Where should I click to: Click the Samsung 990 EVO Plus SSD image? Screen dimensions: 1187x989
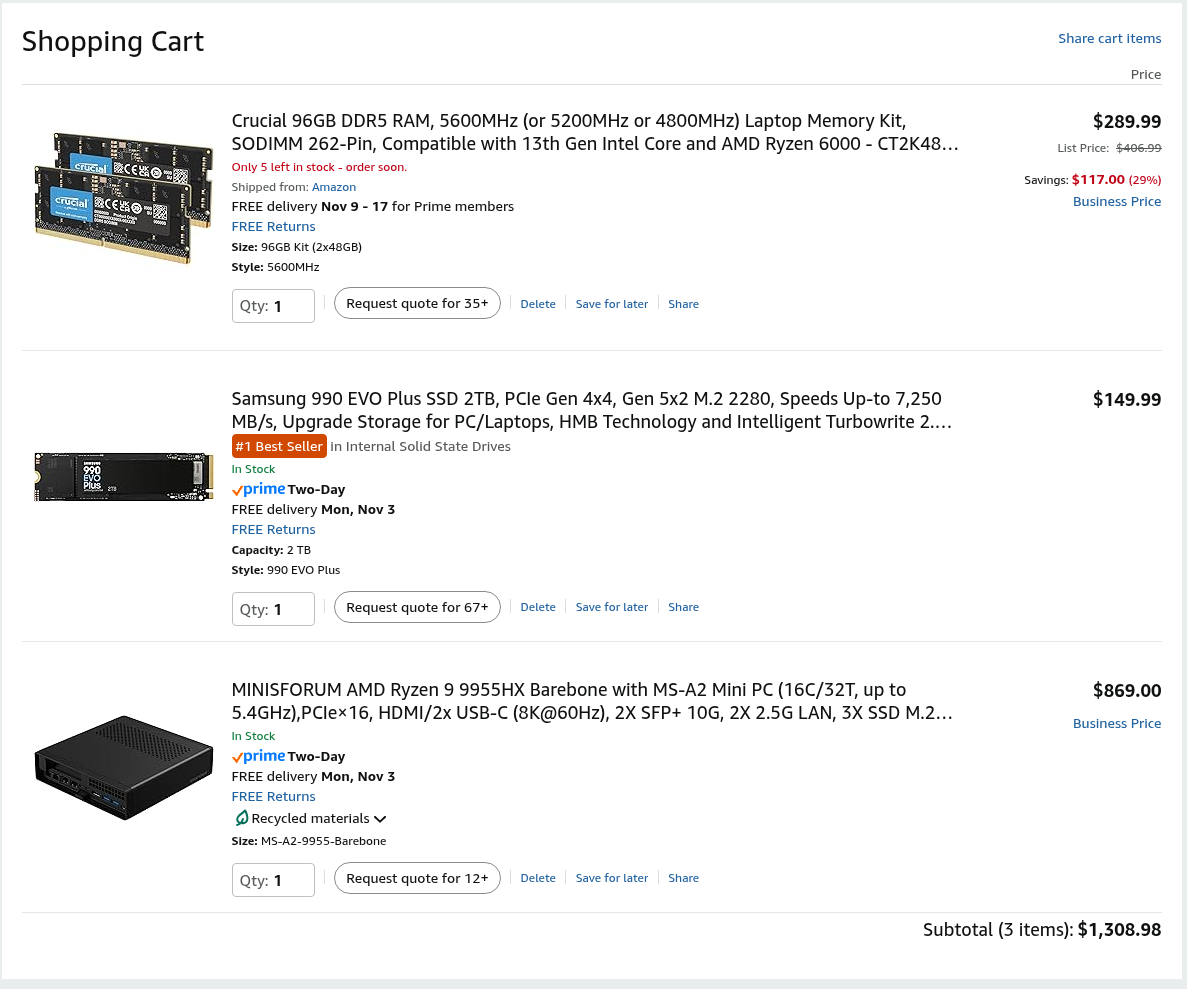point(124,477)
